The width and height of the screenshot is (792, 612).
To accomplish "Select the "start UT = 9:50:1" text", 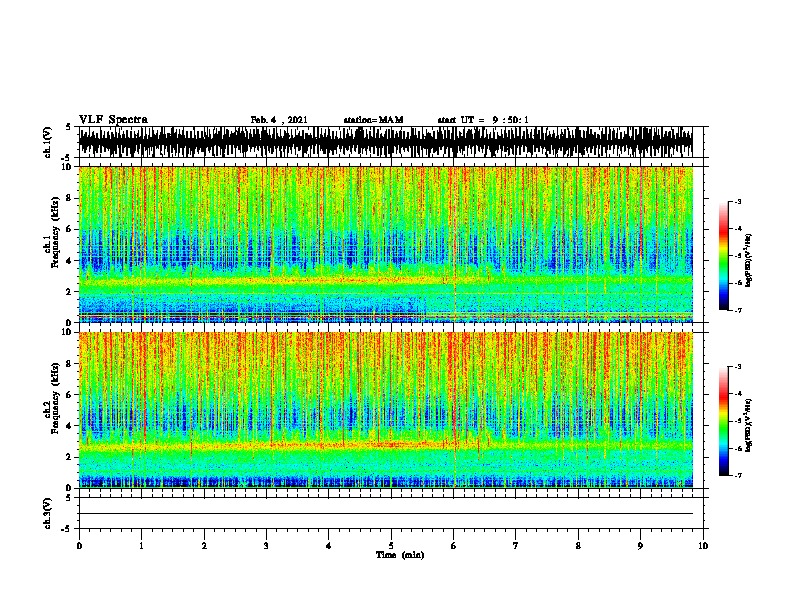I will coord(483,120).
